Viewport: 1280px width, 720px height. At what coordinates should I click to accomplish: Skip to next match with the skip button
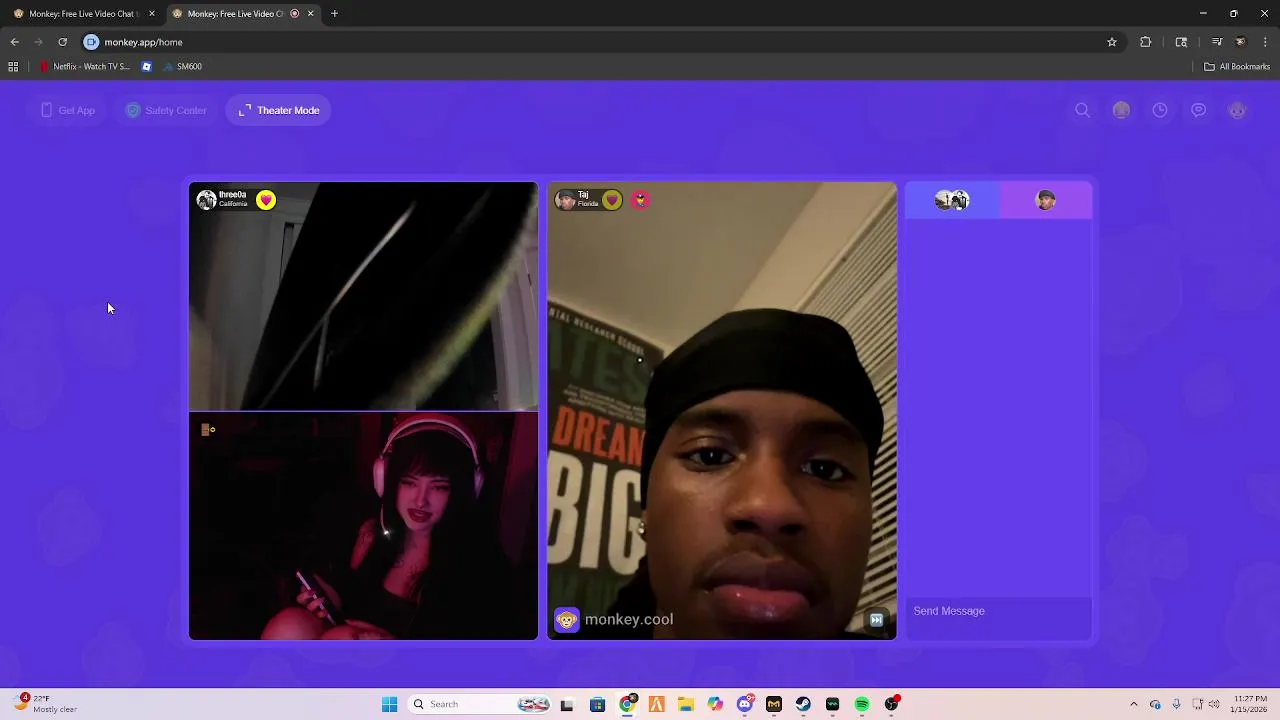(876, 620)
